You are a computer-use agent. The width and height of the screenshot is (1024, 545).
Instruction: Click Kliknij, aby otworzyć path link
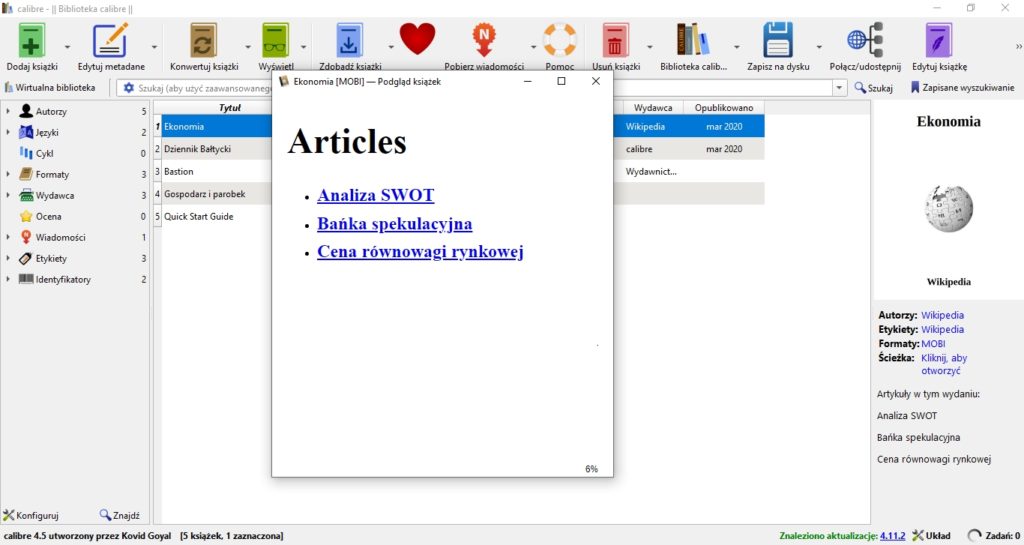pos(944,364)
